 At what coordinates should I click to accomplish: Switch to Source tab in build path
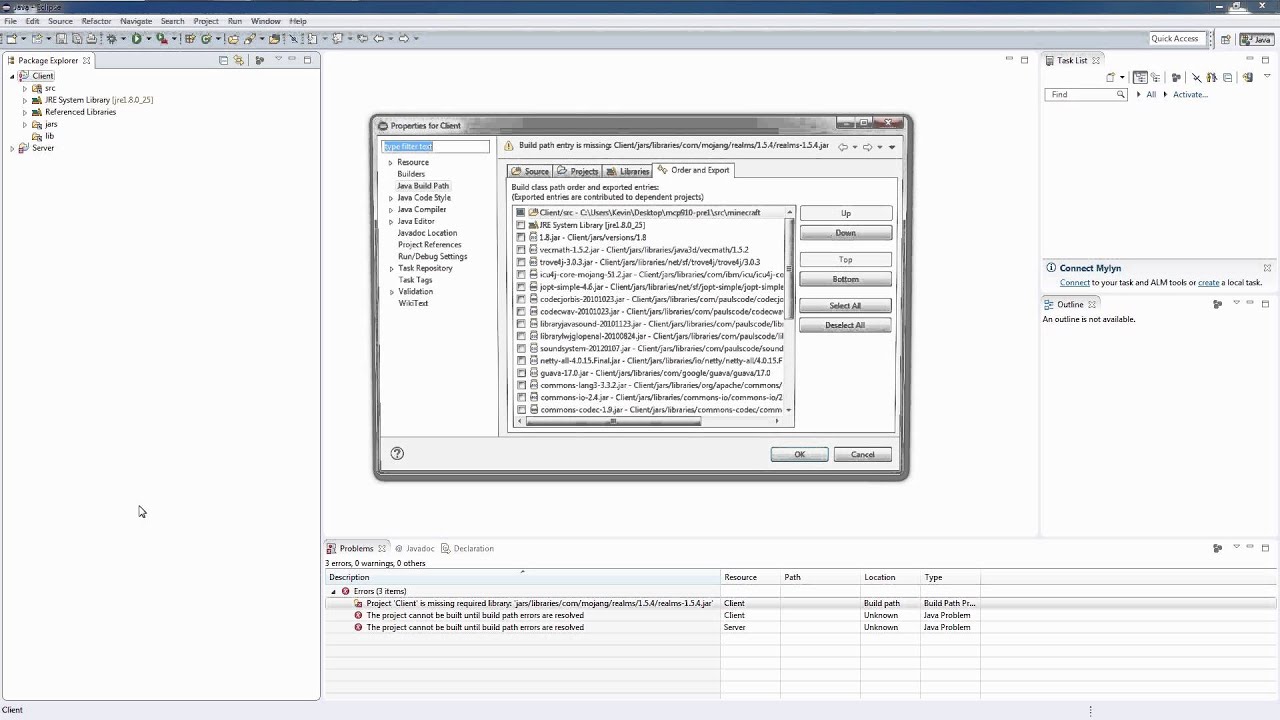click(x=530, y=171)
